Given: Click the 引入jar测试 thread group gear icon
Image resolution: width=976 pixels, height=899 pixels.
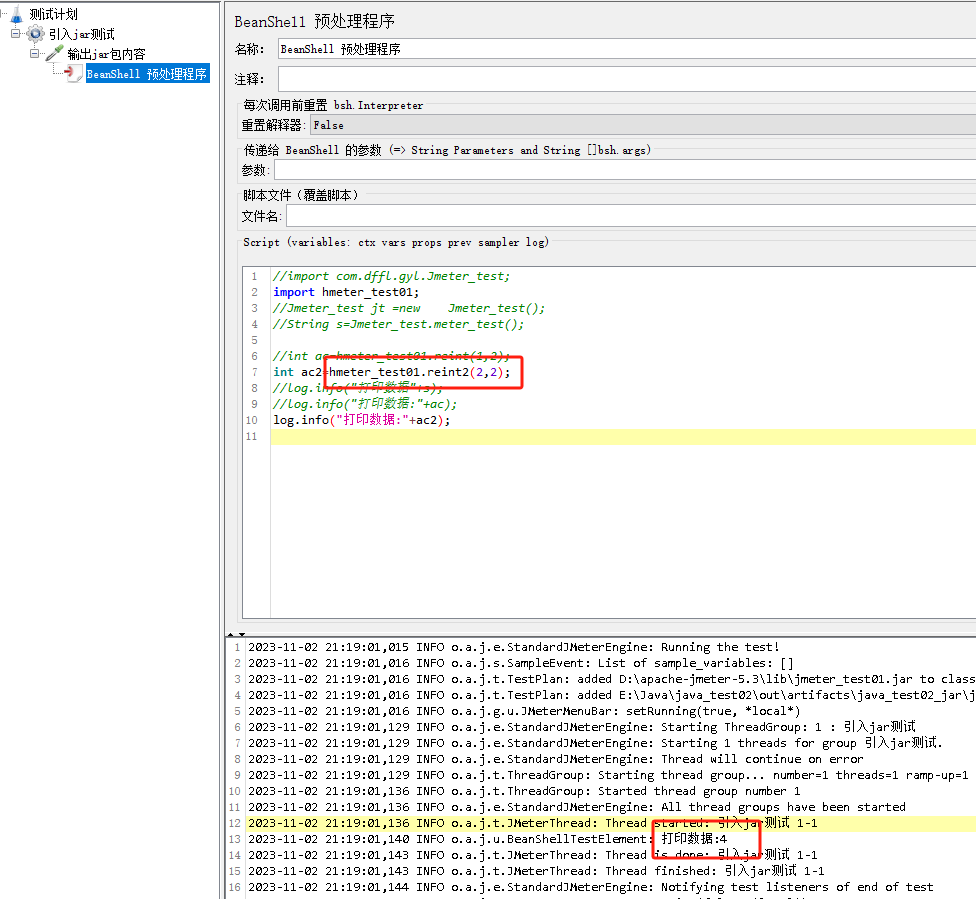Looking at the screenshot, I should point(36,34).
